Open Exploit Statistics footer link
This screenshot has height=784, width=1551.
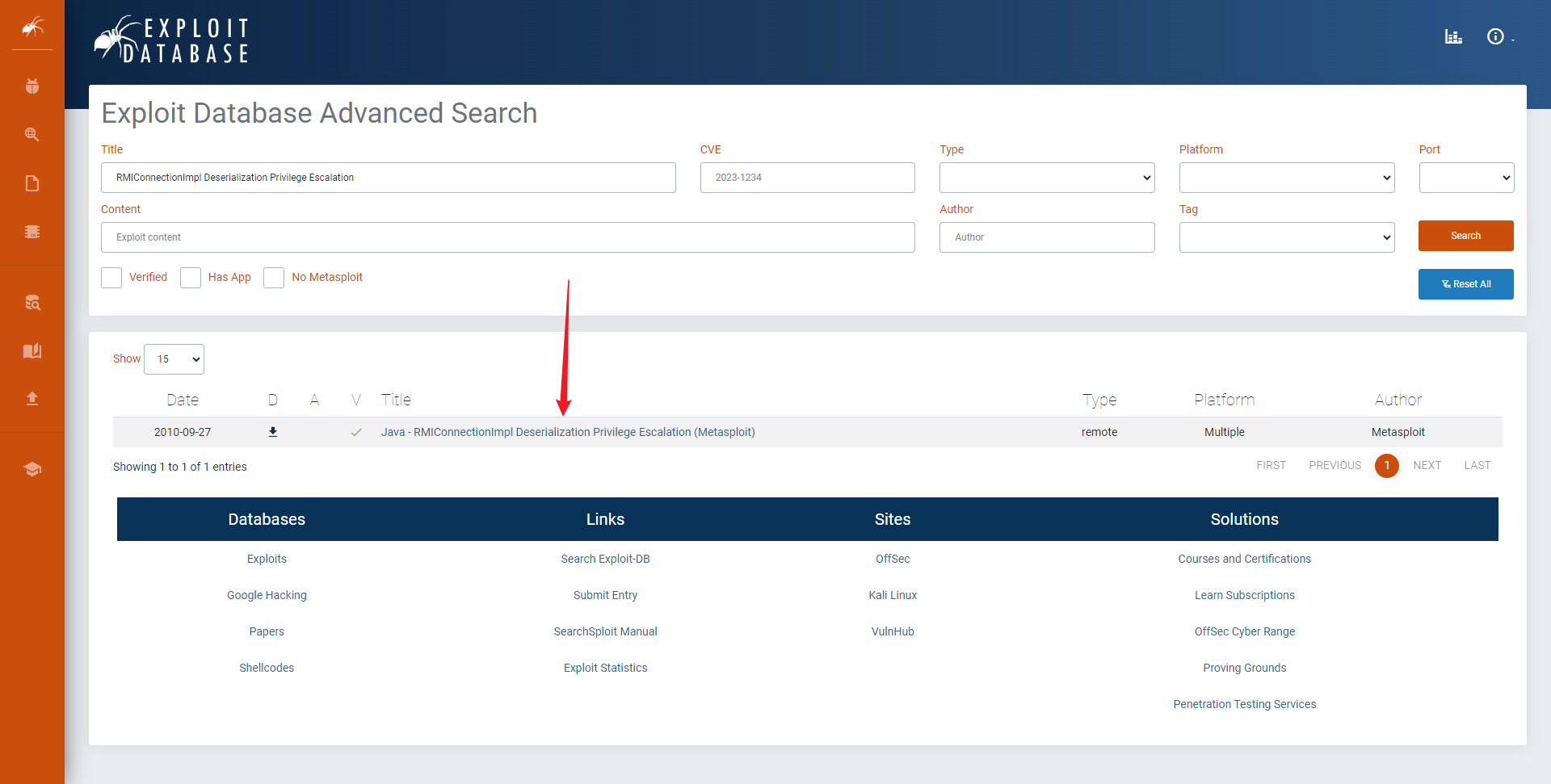click(605, 668)
